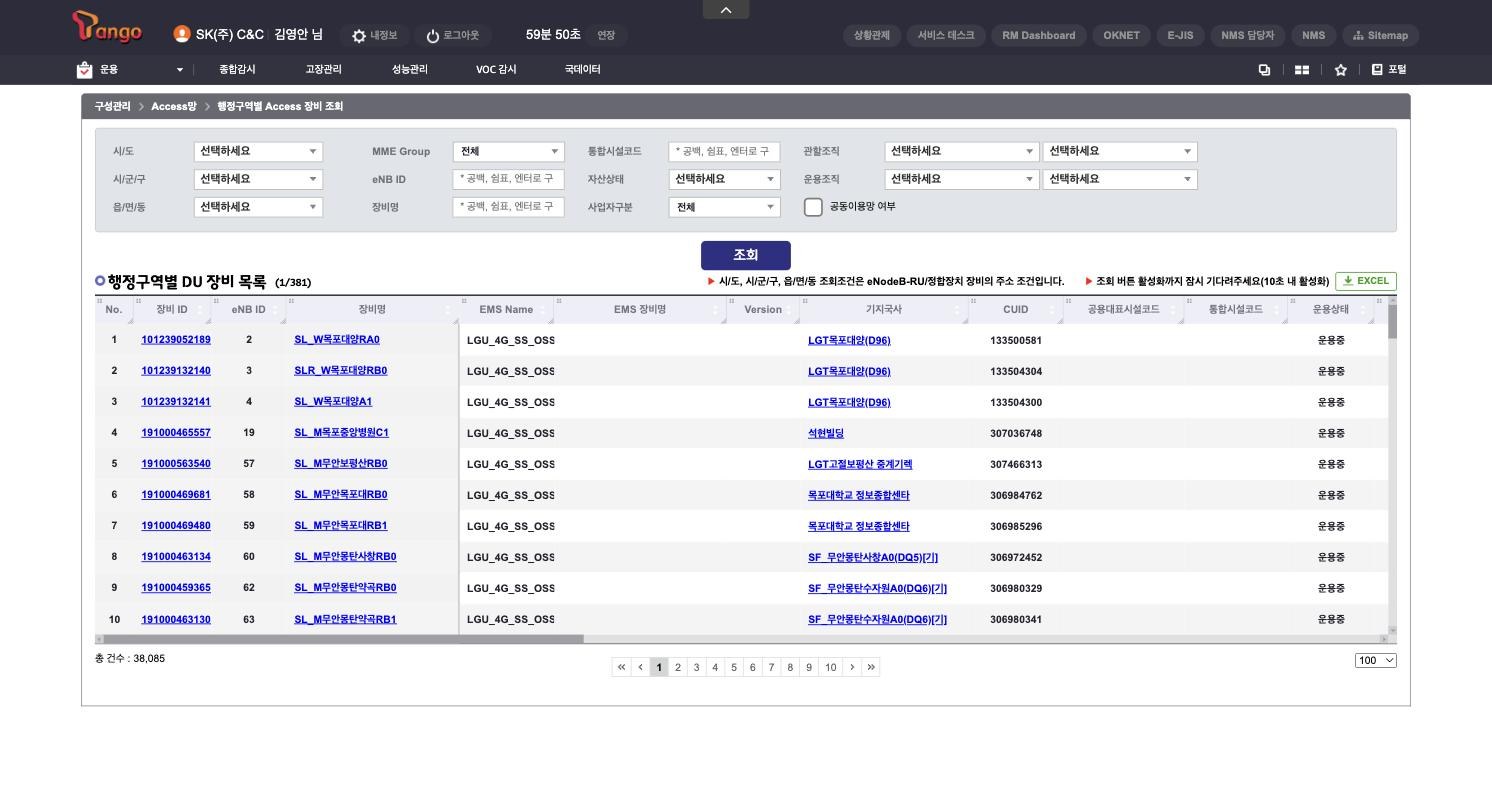Image resolution: width=1492 pixels, height=812 pixels.
Task: Click the 연장 session extend button
Action: click(x=606, y=35)
